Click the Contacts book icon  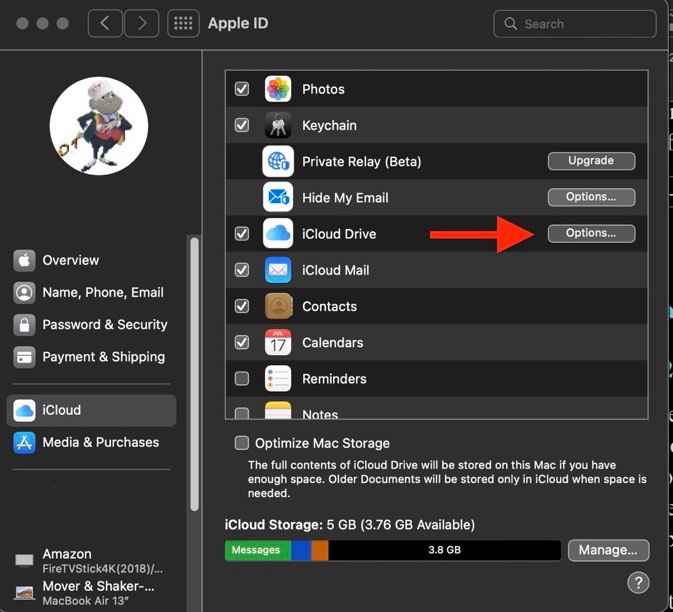[278, 306]
